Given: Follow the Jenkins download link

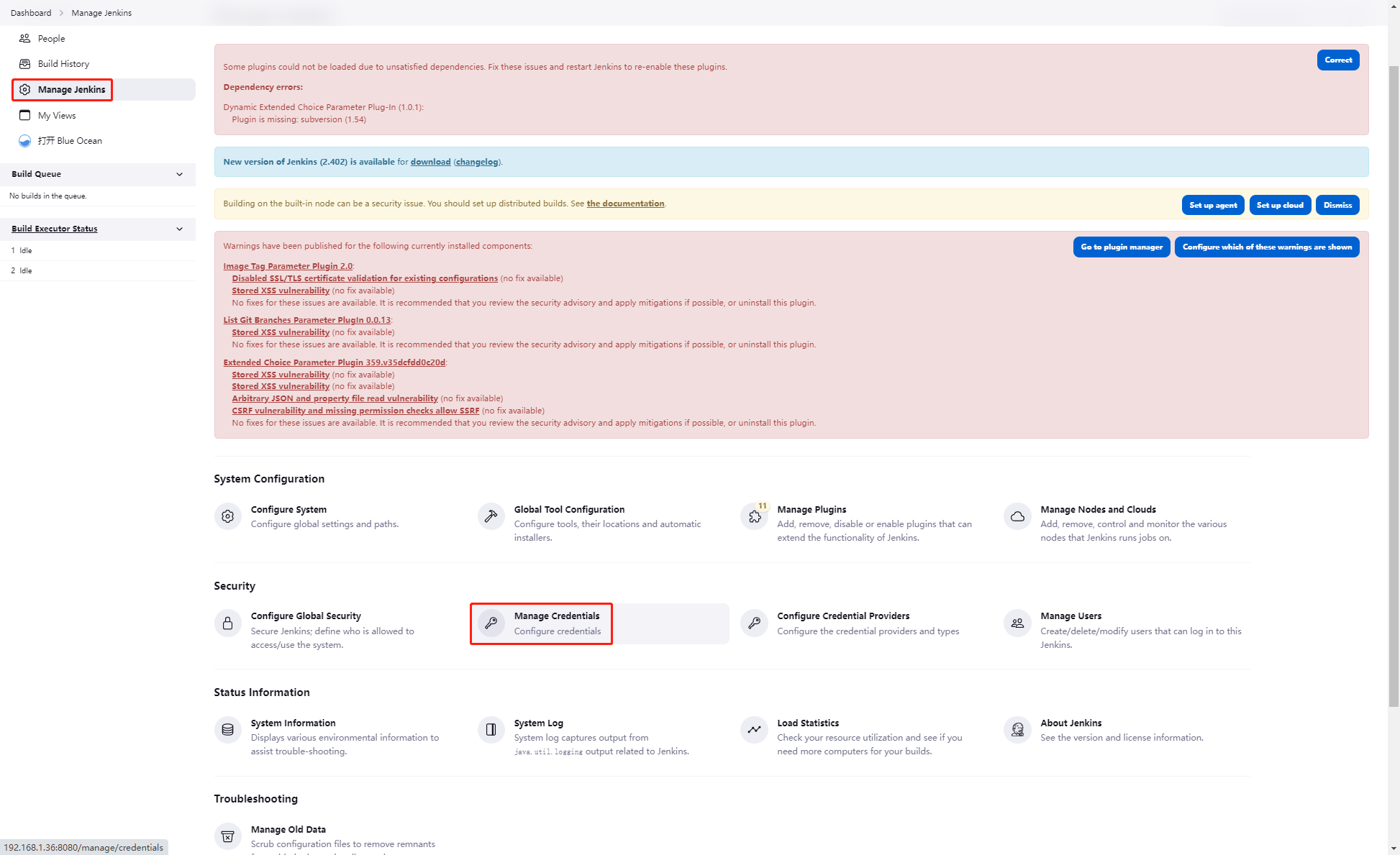Looking at the screenshot, I should 430,162.
